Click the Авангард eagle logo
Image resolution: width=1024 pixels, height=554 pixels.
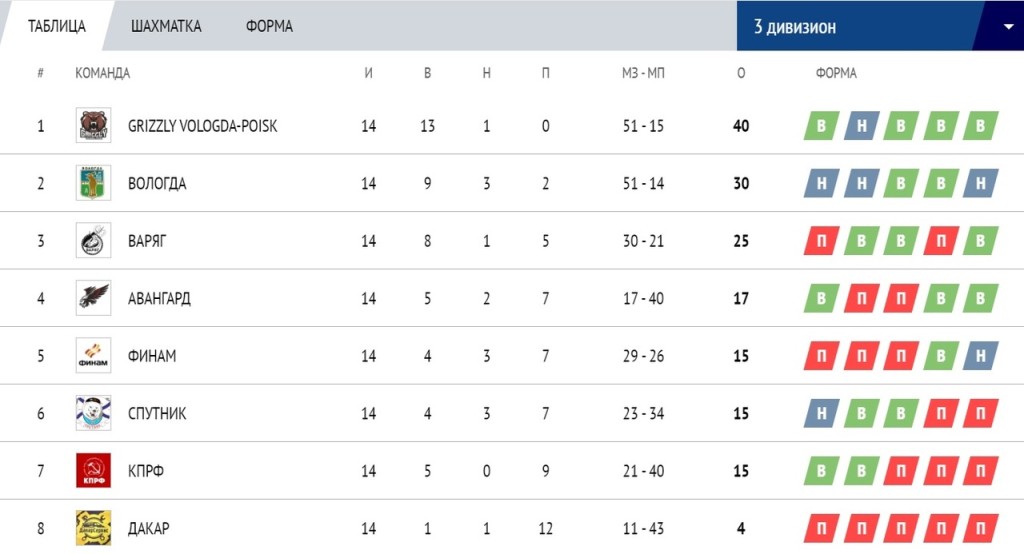click(93, 298)
